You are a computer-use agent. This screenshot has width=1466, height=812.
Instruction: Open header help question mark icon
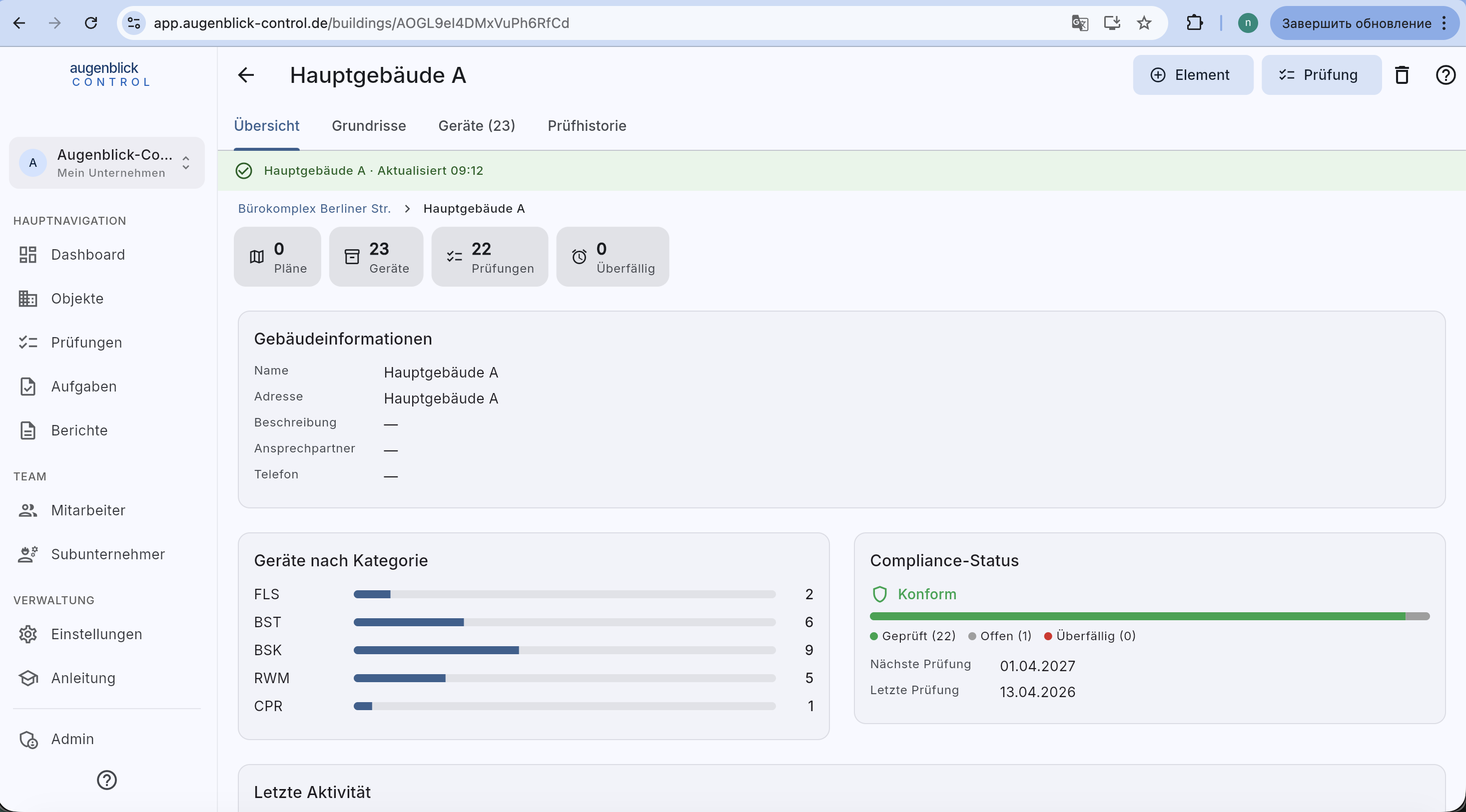tap(1446, 75)
